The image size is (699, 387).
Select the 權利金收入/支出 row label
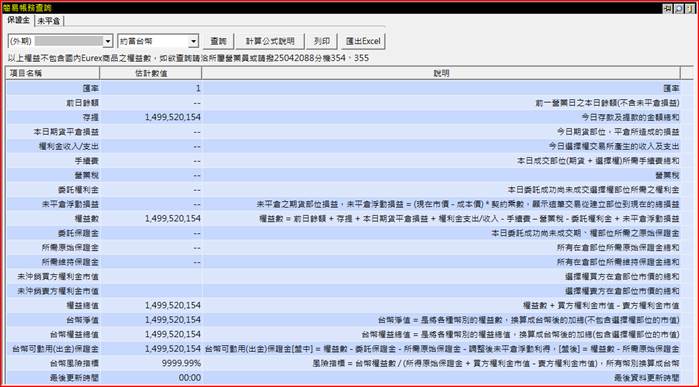point(69,146)
